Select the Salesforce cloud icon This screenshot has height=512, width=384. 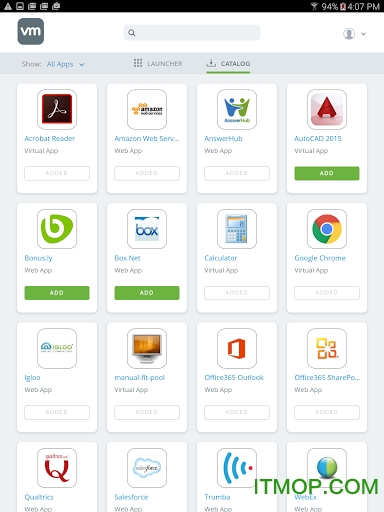pos(147,468)
